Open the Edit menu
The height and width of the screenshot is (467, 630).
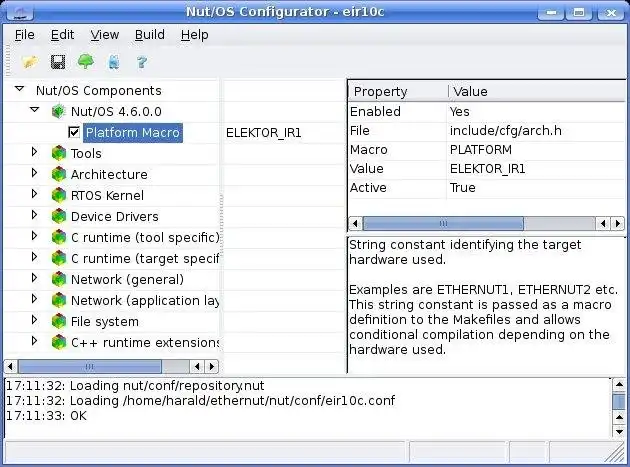62,35
